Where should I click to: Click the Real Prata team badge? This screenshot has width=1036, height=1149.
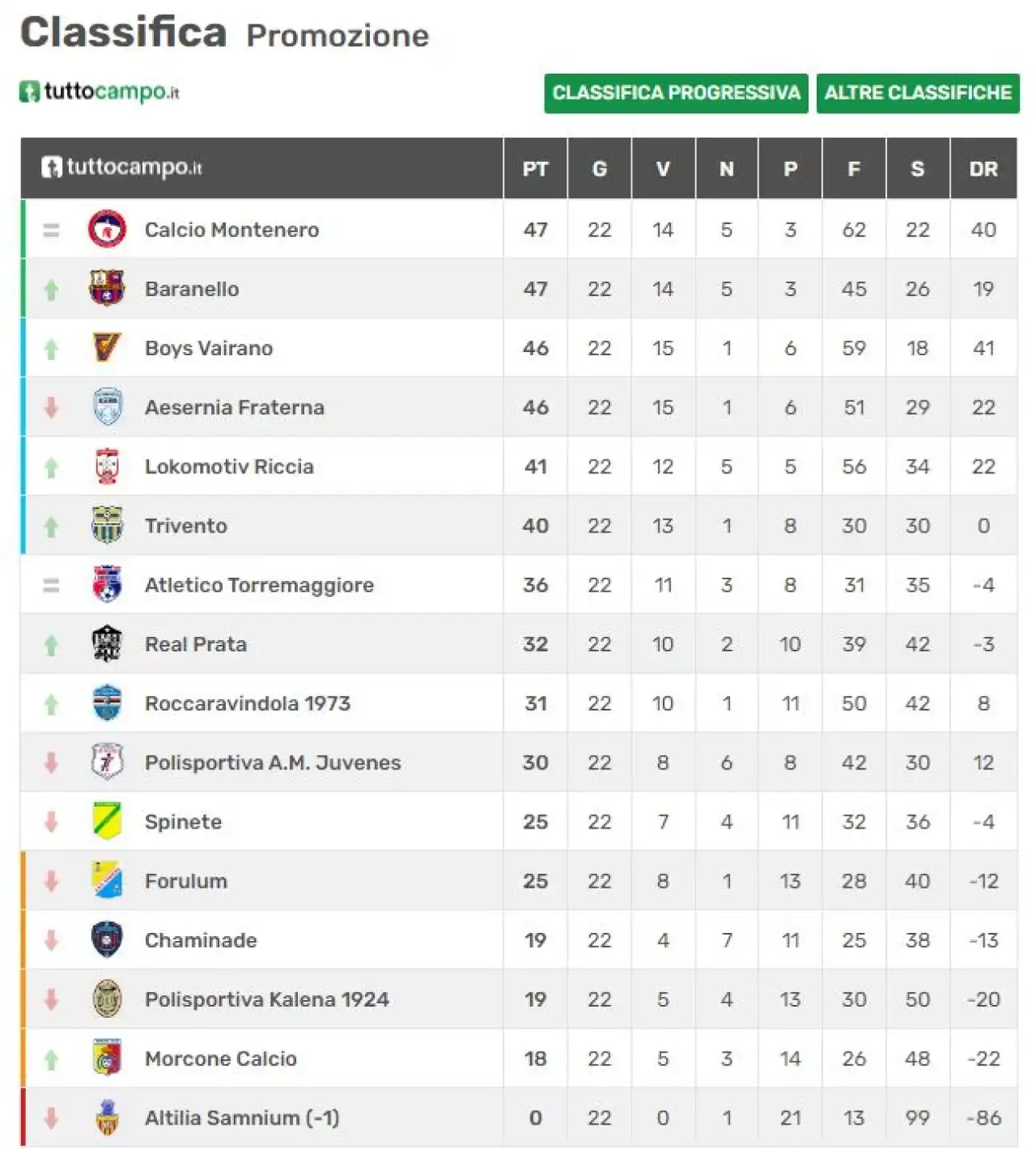pos(107,644)
